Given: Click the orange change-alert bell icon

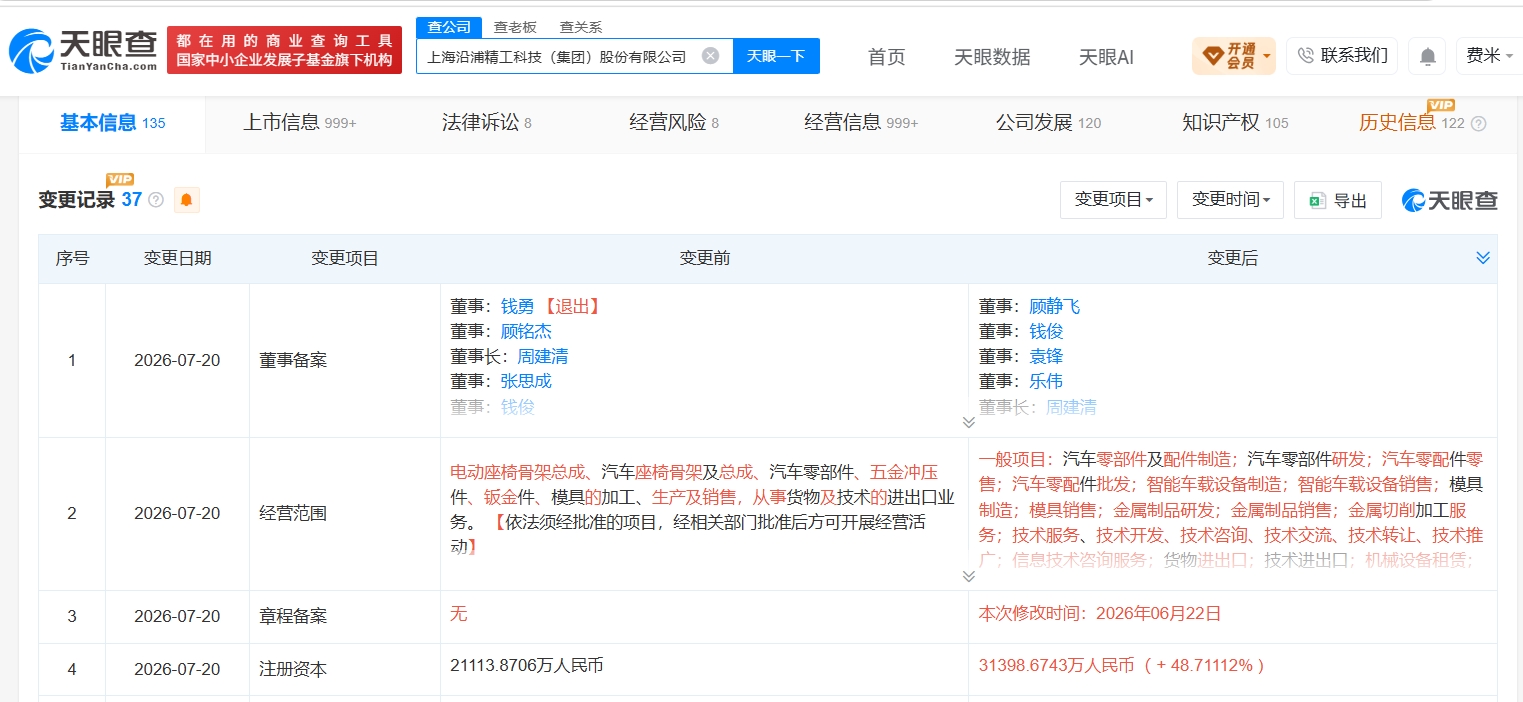Looking at the screenshot, I should (x=187, y=200).
